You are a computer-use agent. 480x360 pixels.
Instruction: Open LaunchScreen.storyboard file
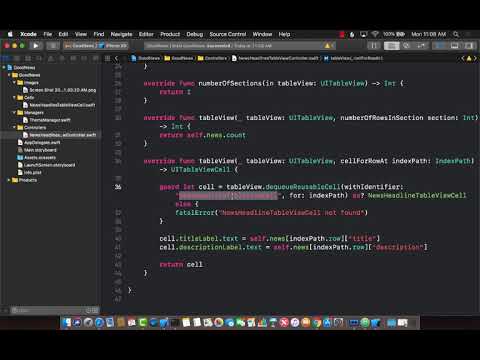[46, 165]
